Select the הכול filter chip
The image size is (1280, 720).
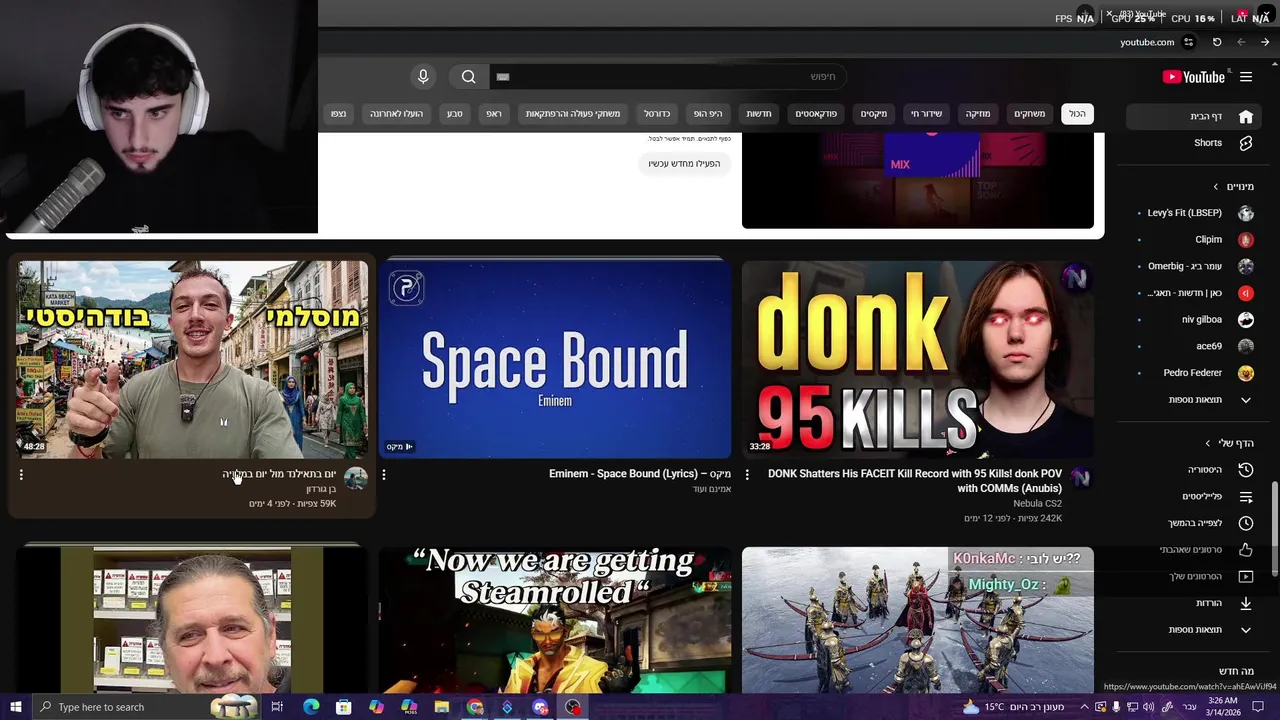point(1077,114)
